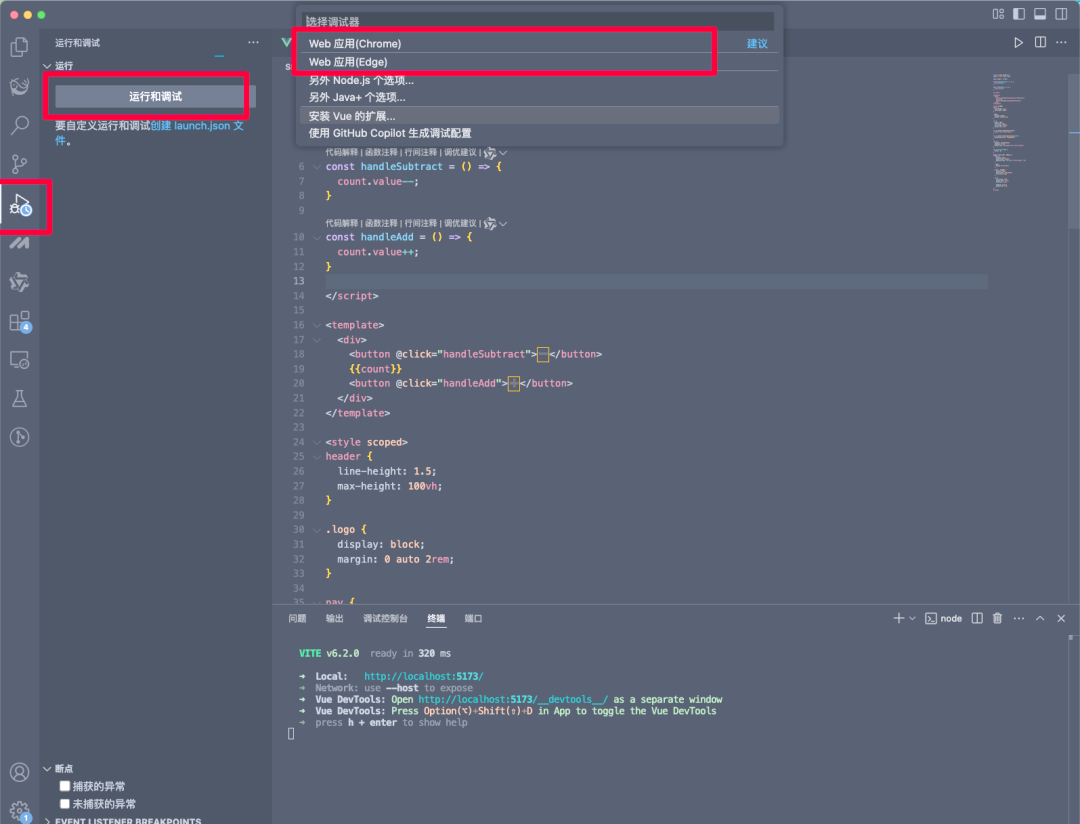Click the run file play icon in editor toolbar
This screenshot has width=1080, height=824.
coord(1018,43)
